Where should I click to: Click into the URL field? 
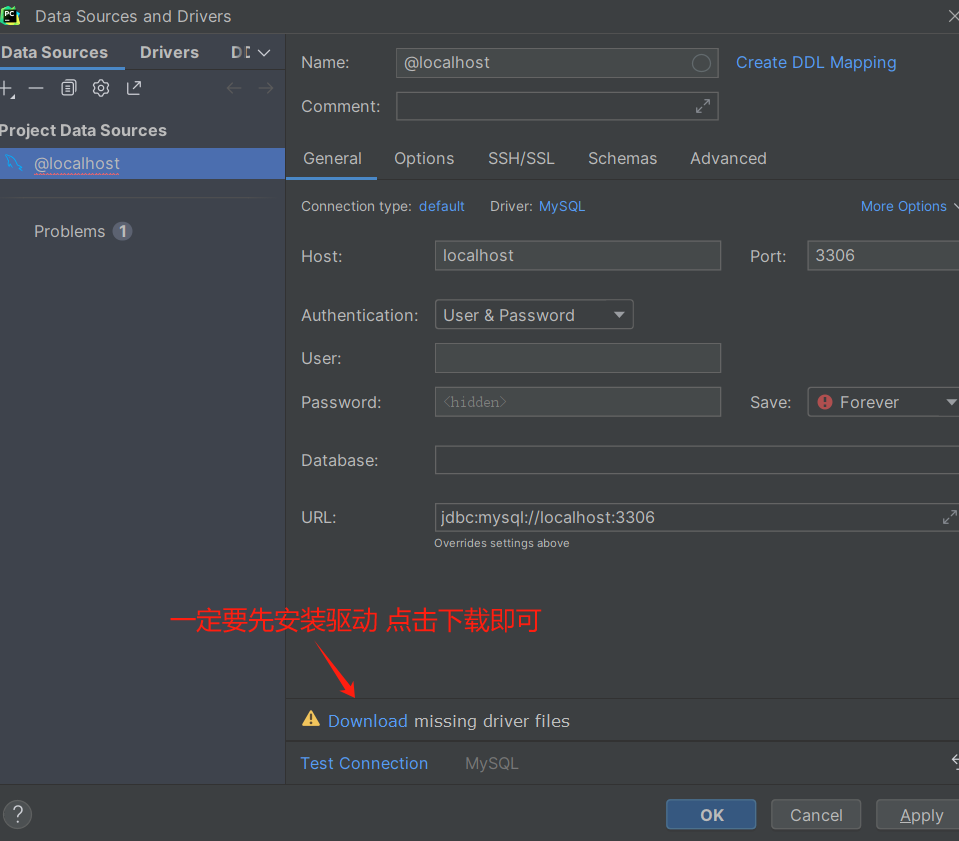[x=697, y=517]
